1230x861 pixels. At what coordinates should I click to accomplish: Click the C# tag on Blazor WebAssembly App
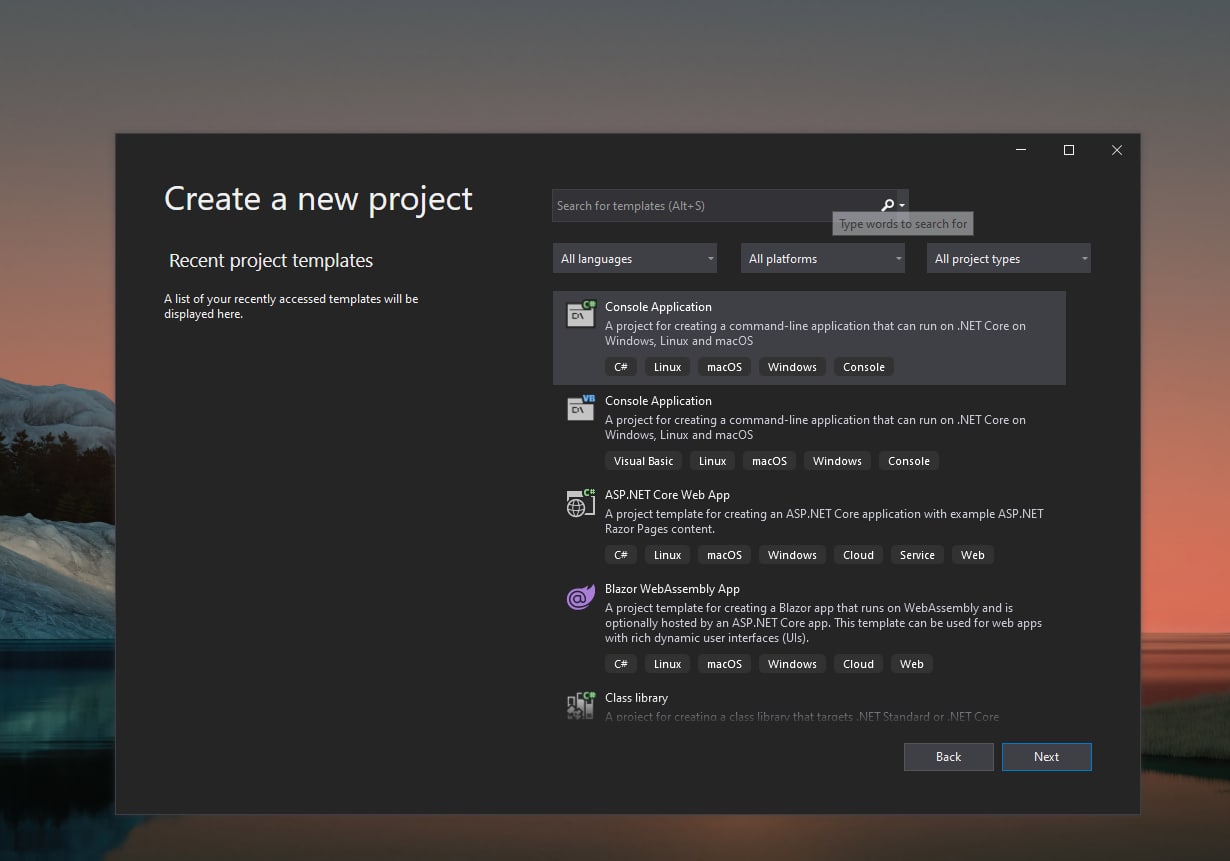[x=621, y=663]
